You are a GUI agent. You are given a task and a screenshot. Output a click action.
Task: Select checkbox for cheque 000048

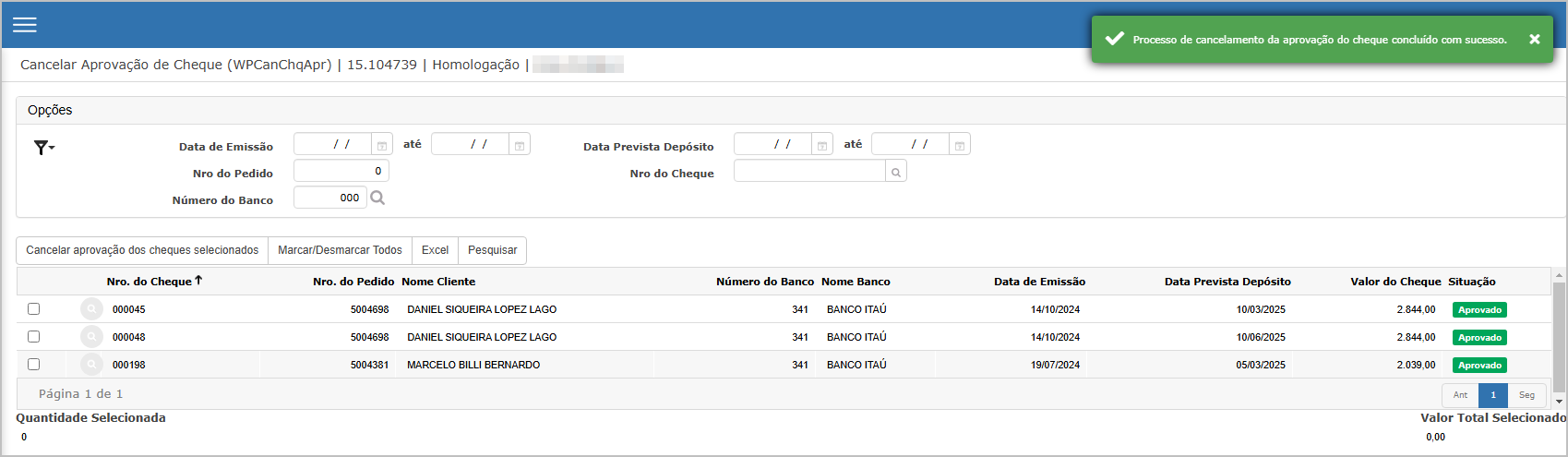click(34, 337)
